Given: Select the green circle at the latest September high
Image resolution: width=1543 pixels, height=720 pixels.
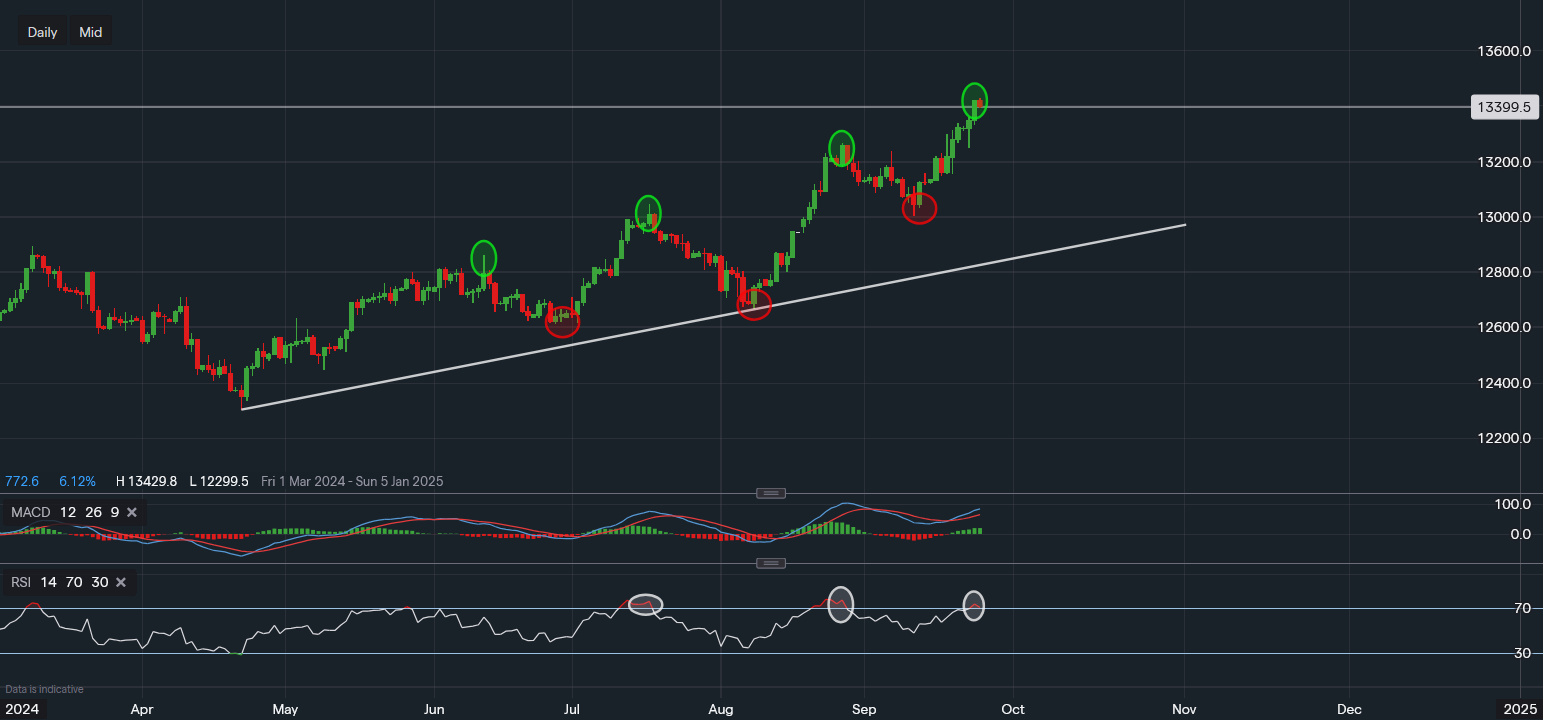Looking at the screenshot, I should (975, 101).
